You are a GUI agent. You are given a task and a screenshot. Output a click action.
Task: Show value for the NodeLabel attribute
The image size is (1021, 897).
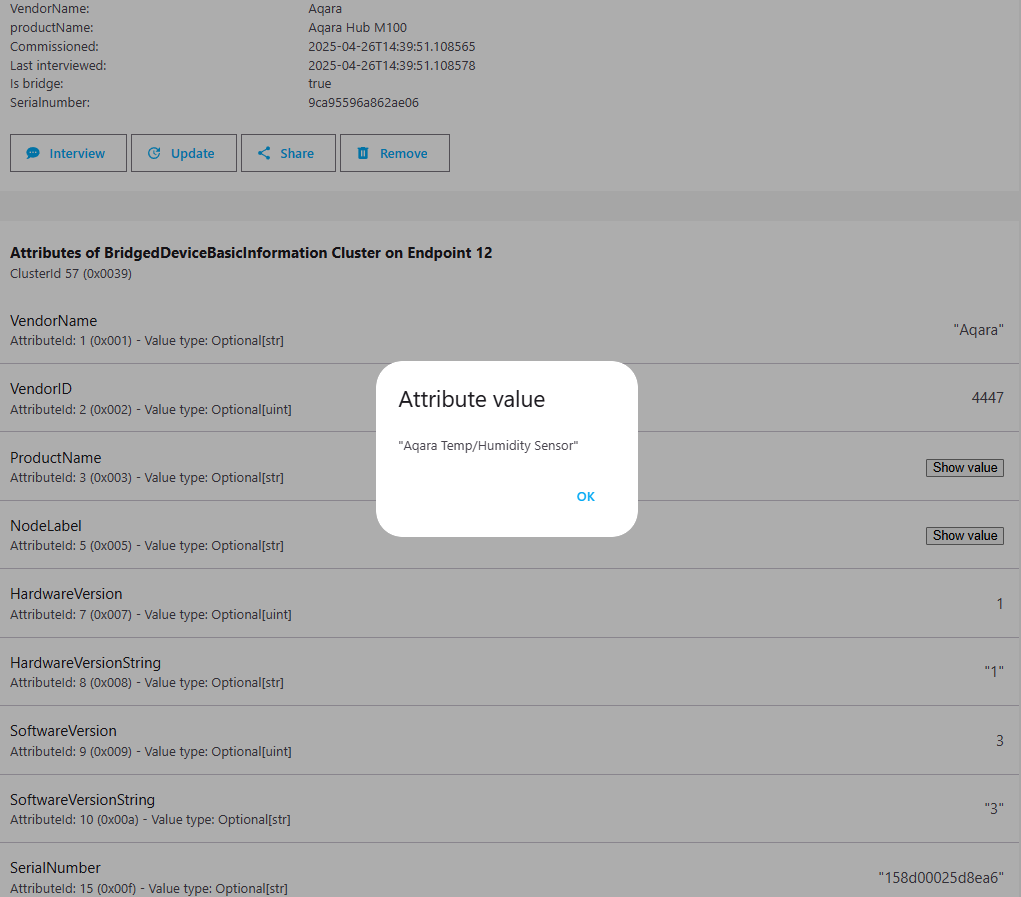tap(964, 535)
